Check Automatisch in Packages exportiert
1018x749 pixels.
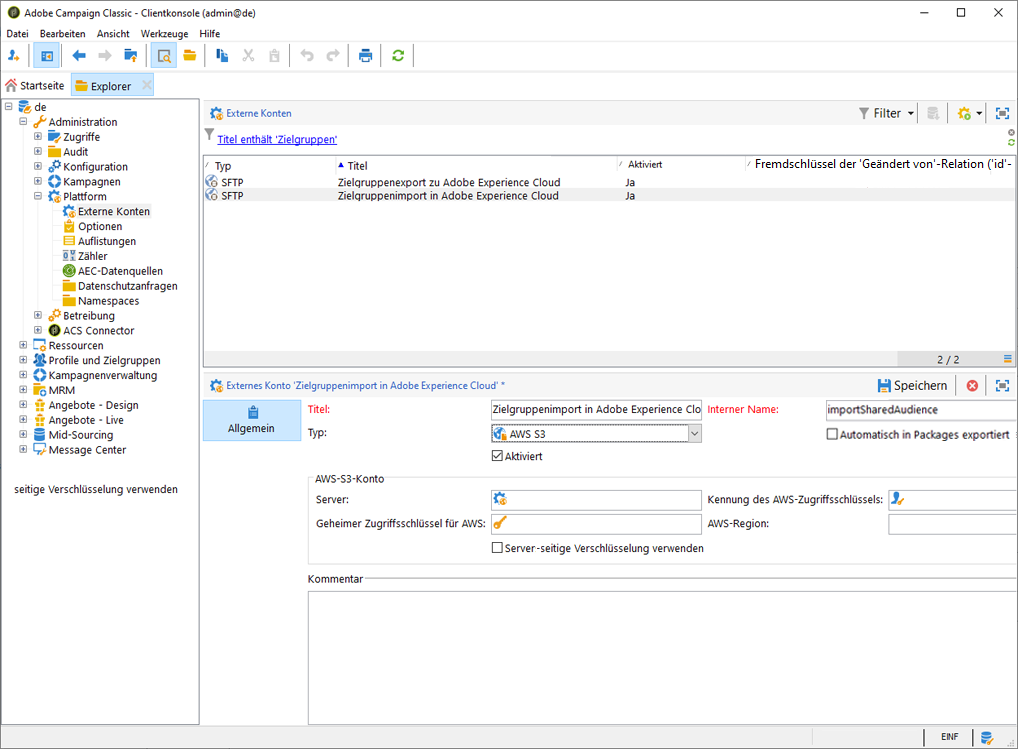(x=832, y=434)
